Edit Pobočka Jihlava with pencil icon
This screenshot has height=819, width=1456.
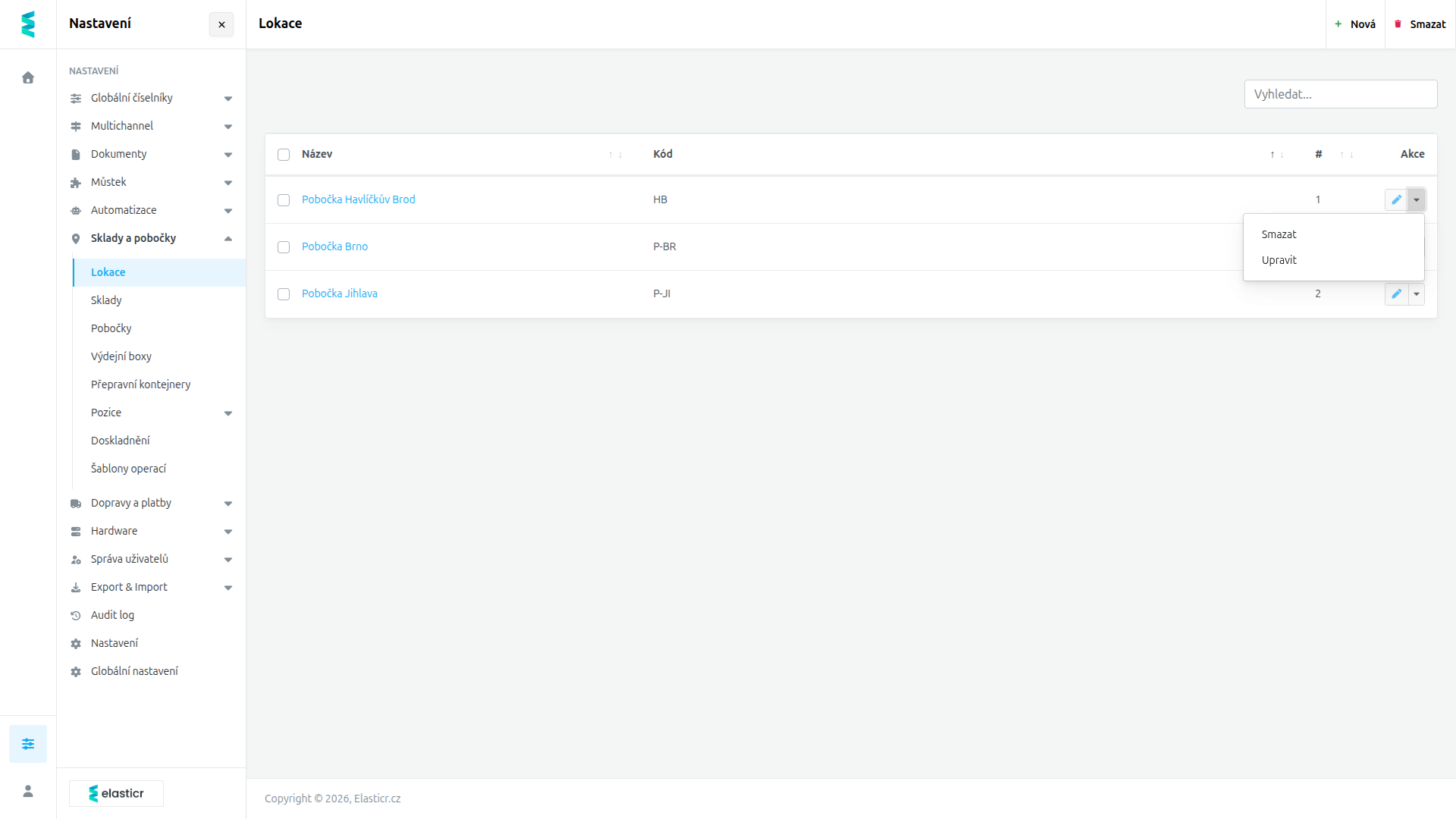[1396, 293]
